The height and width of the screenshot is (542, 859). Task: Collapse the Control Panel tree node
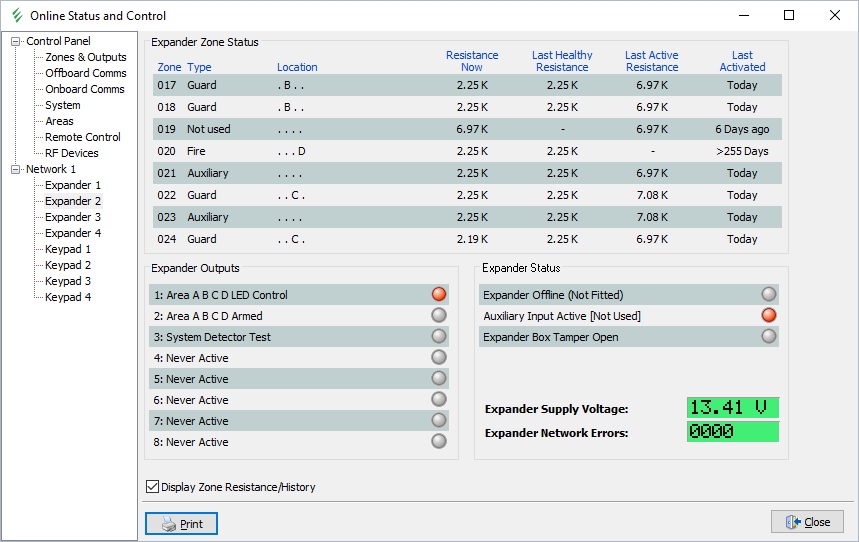[16, 41]
